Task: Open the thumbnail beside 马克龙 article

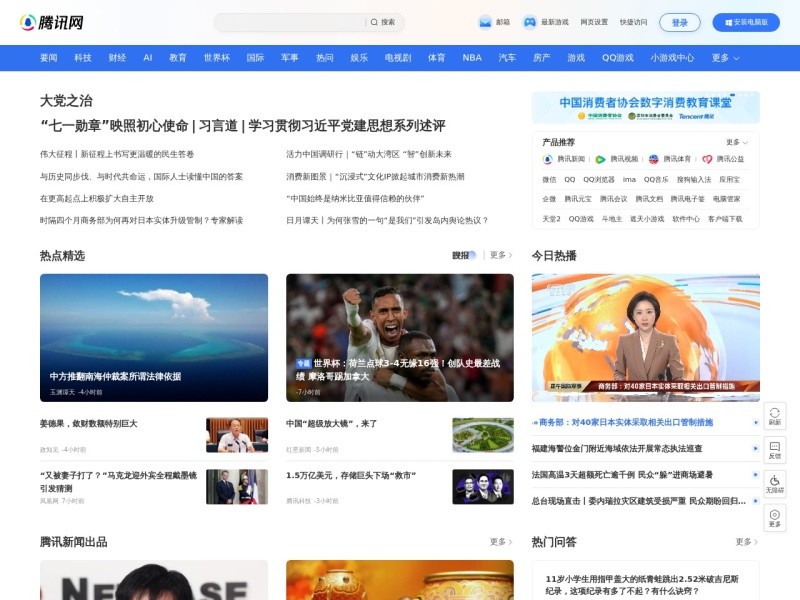Action: click(237, 487)
